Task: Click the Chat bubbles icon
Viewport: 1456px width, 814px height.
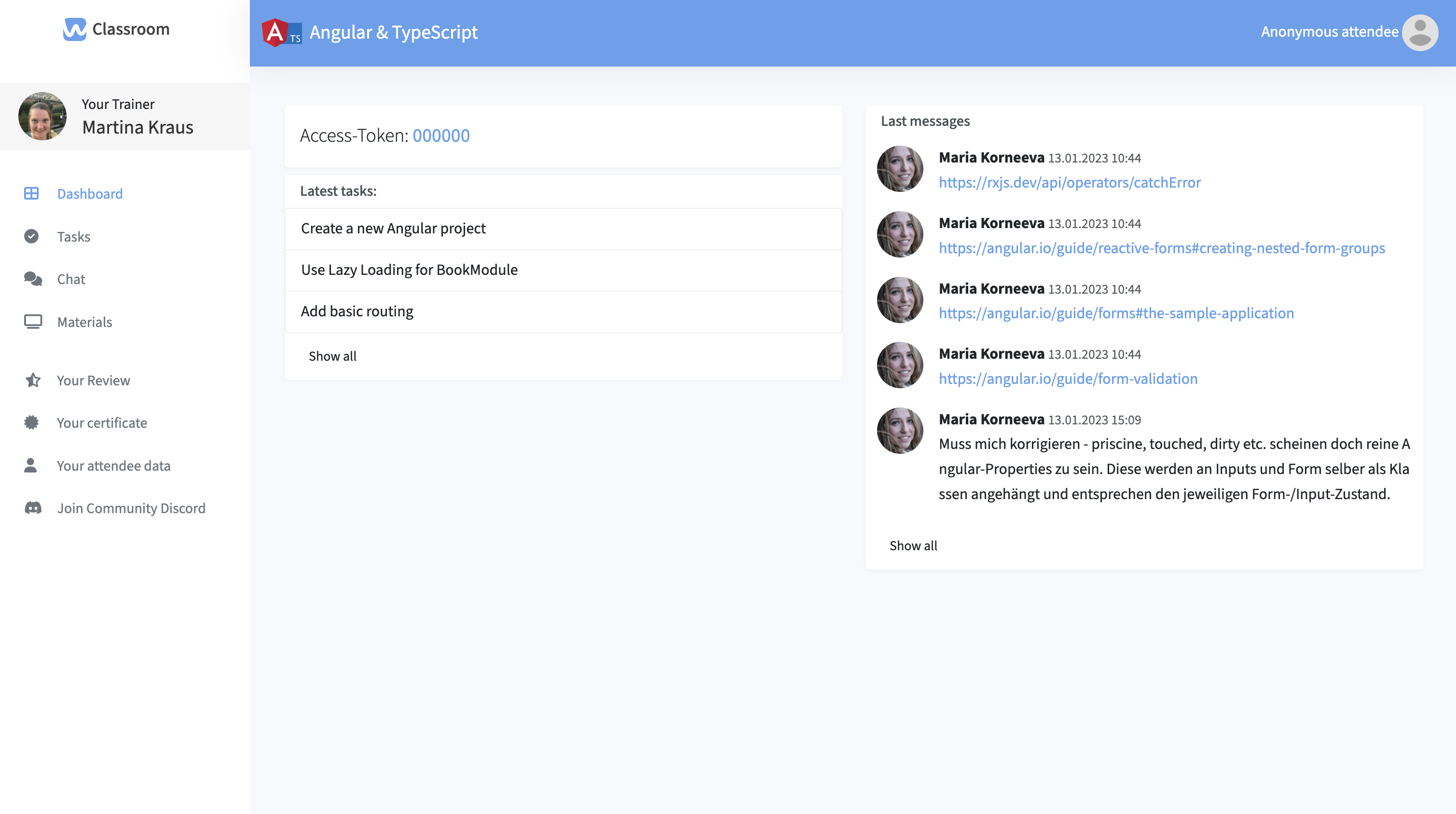Action: pyautogui.click(x=33, y=279)
